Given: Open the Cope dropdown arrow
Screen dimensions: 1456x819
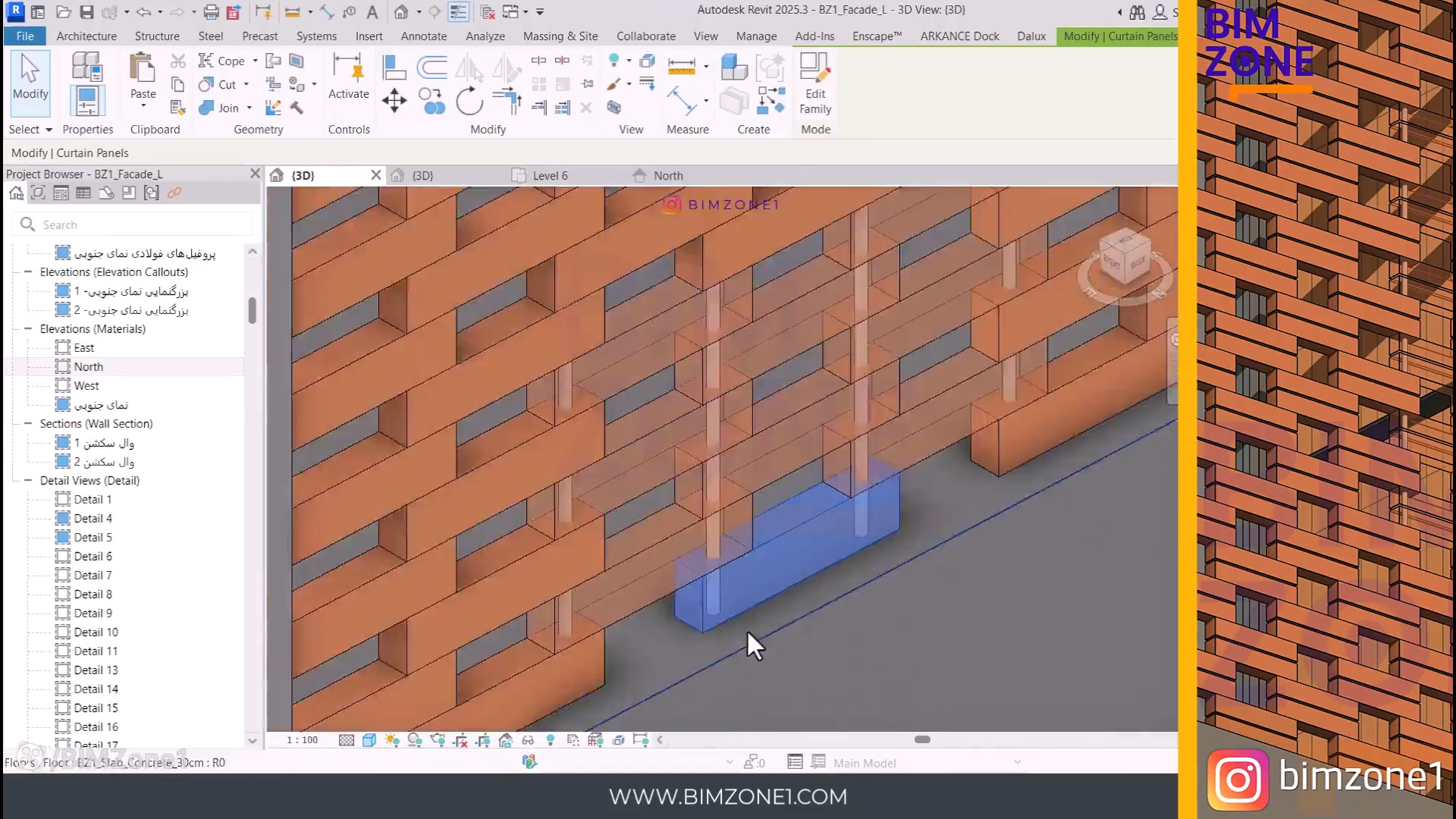Looking at the screenshot, I should (x=255, y=61).
